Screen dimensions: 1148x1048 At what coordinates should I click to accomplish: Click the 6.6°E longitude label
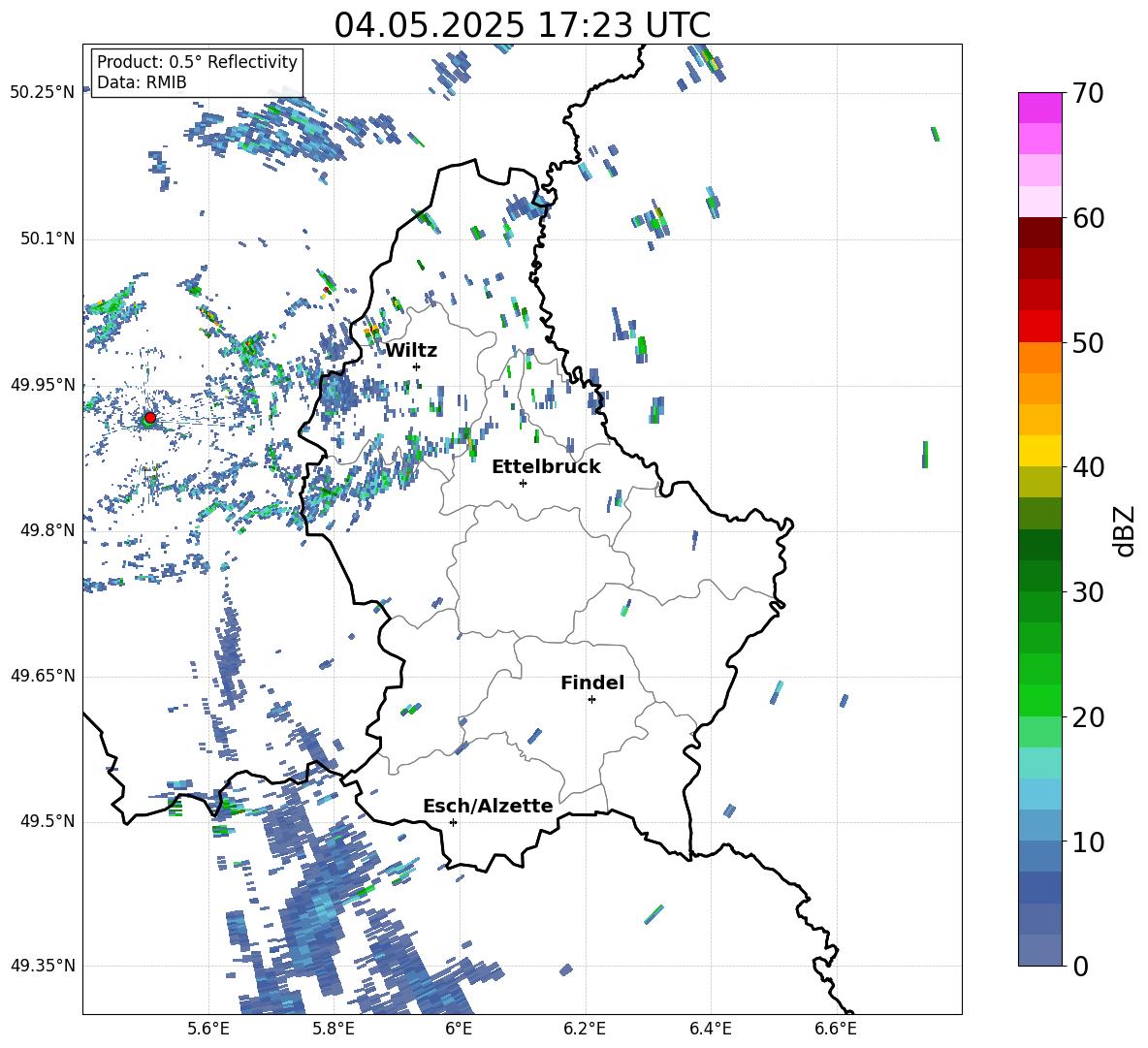836,1030
